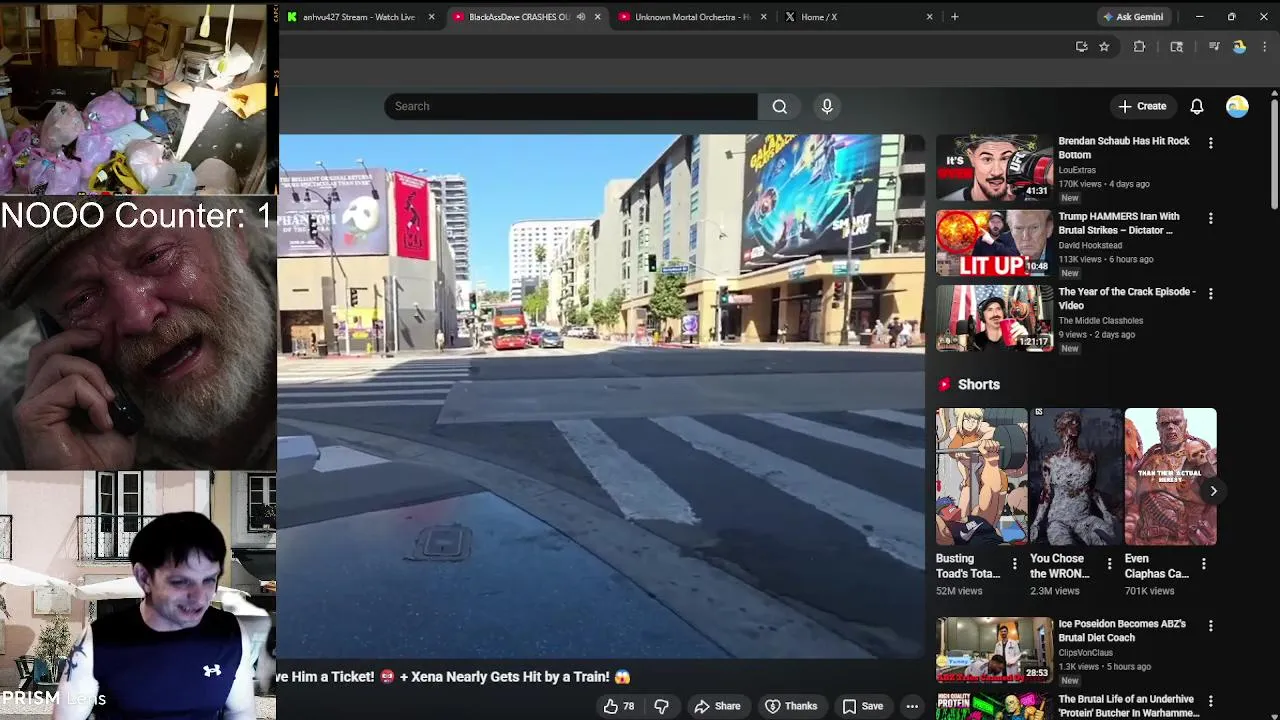Close the Unknown Mortal Orchestra tab
The height and width of the screenshot is (720, 1280).
pyautogui.click(x=764, y=17)
